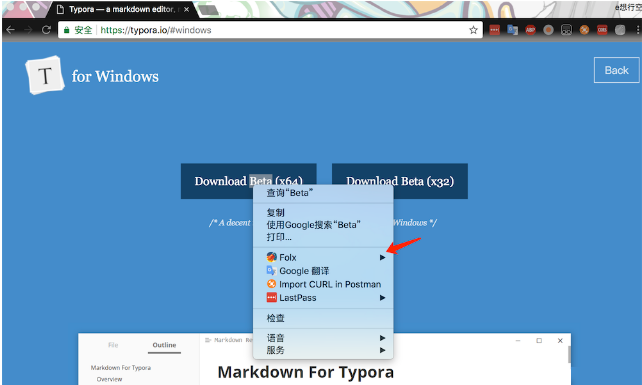Click the Google Translate extension icon
Viewport: 642px width, 385px height.
point(513,30)
